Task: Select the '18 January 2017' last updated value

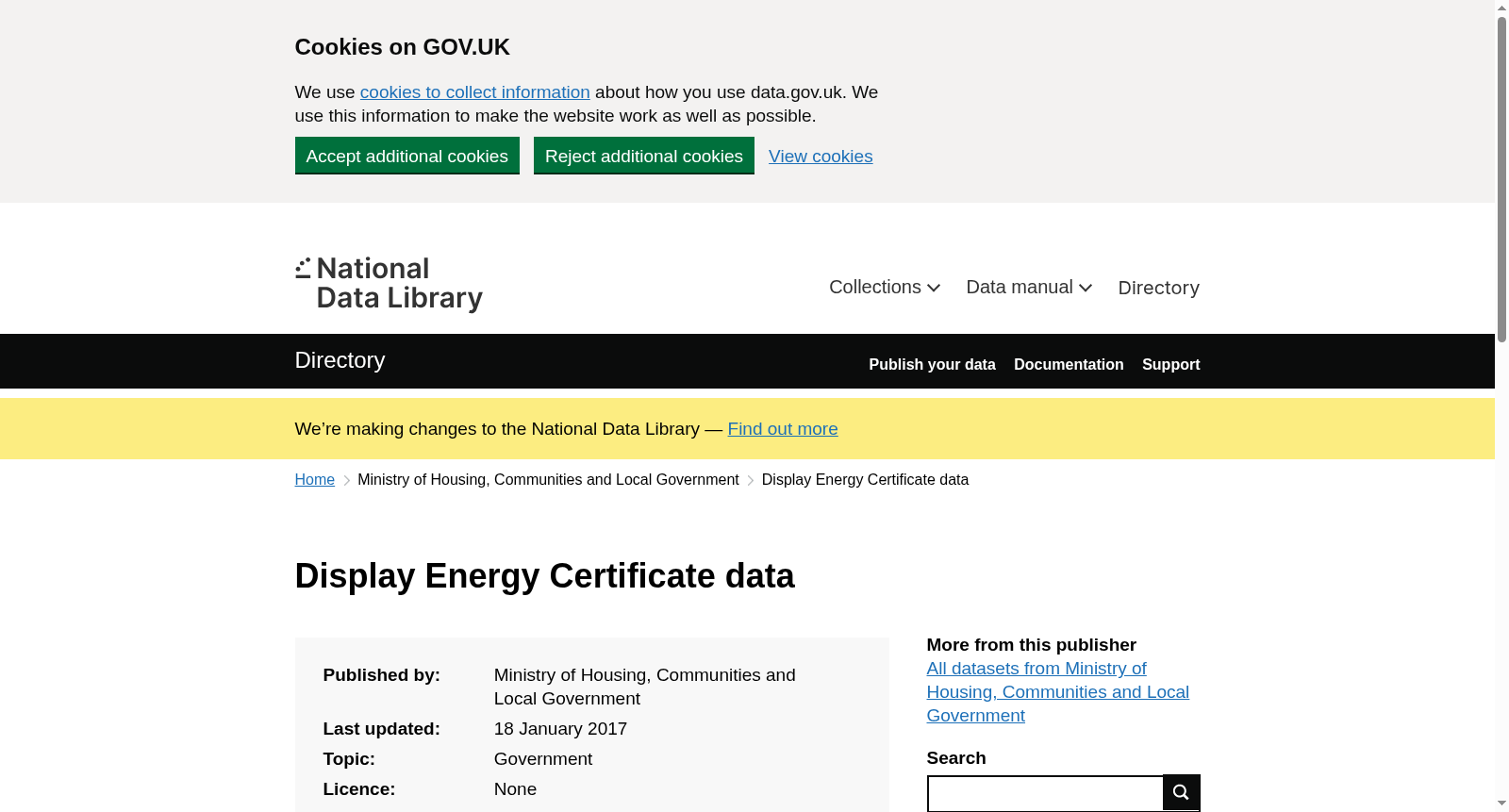Action: [x=560, y=729]
